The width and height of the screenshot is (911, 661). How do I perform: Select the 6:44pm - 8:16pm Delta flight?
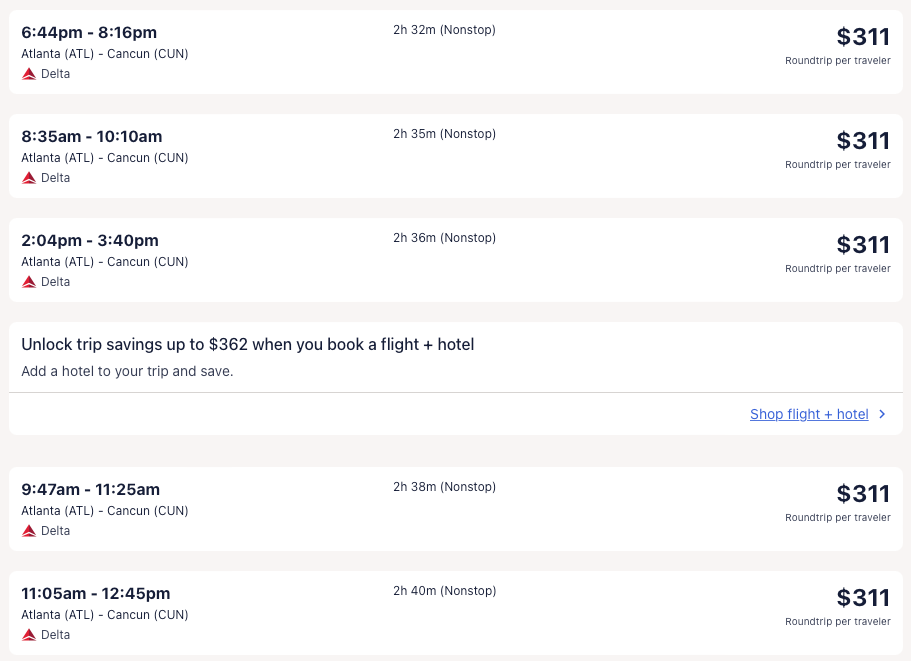pos(89,33)
